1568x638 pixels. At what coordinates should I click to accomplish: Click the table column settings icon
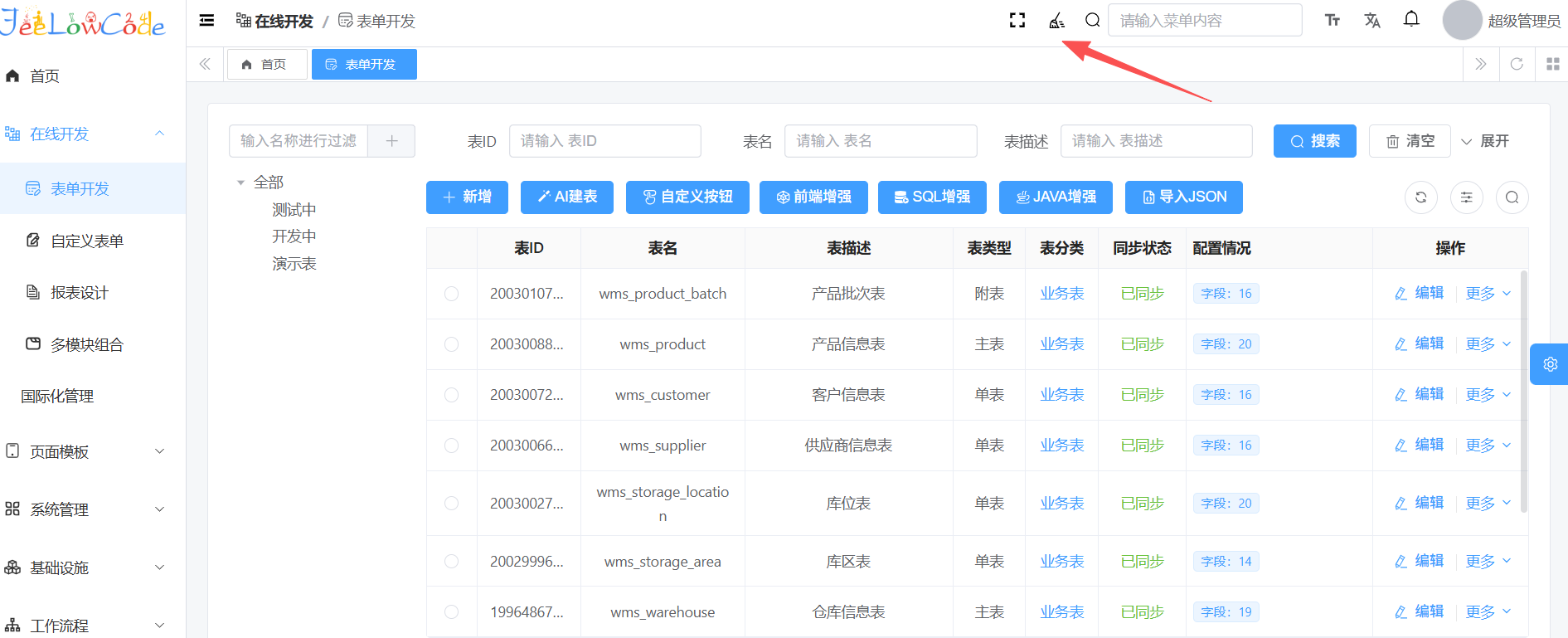pos(1466,197)
